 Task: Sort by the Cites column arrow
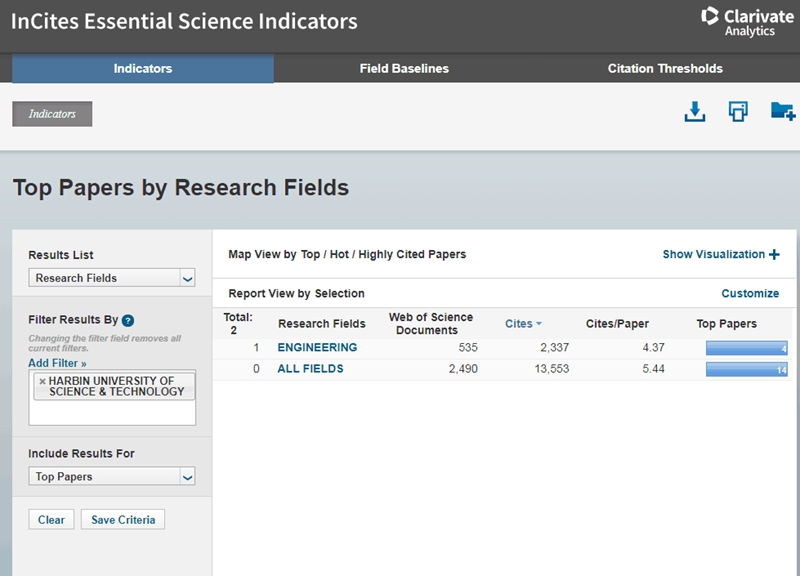pyautogui.click(x=539, y=324)
